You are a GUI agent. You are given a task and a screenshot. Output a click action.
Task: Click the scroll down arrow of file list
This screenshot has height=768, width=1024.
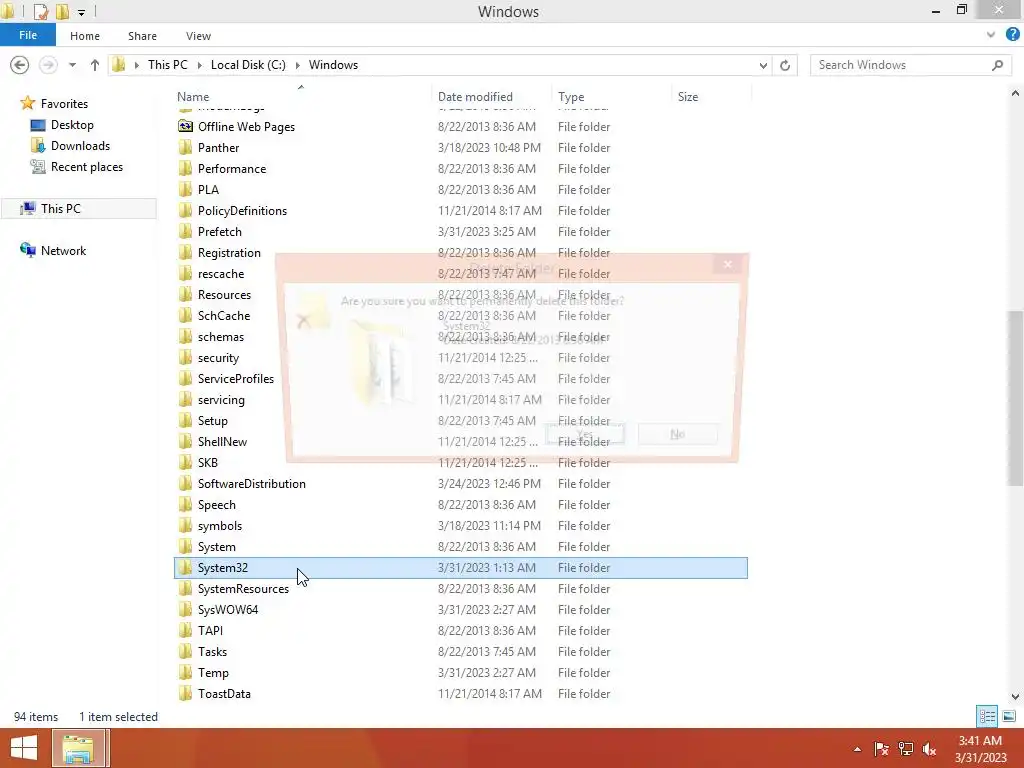coord(1015,697)
